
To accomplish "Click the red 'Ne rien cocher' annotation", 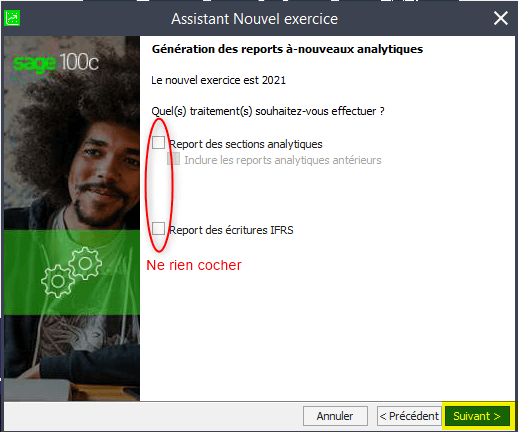I will 194,265.
